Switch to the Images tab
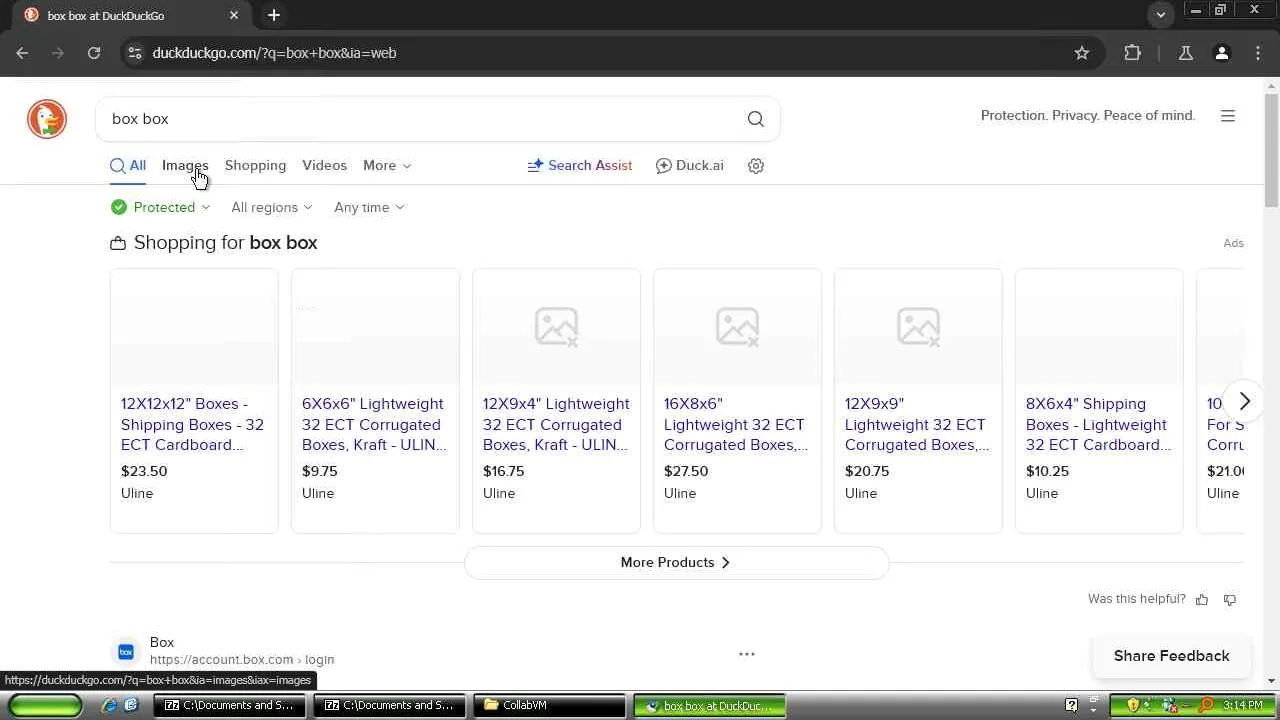The image size is (1280, 720). click(x=185, y=166)
